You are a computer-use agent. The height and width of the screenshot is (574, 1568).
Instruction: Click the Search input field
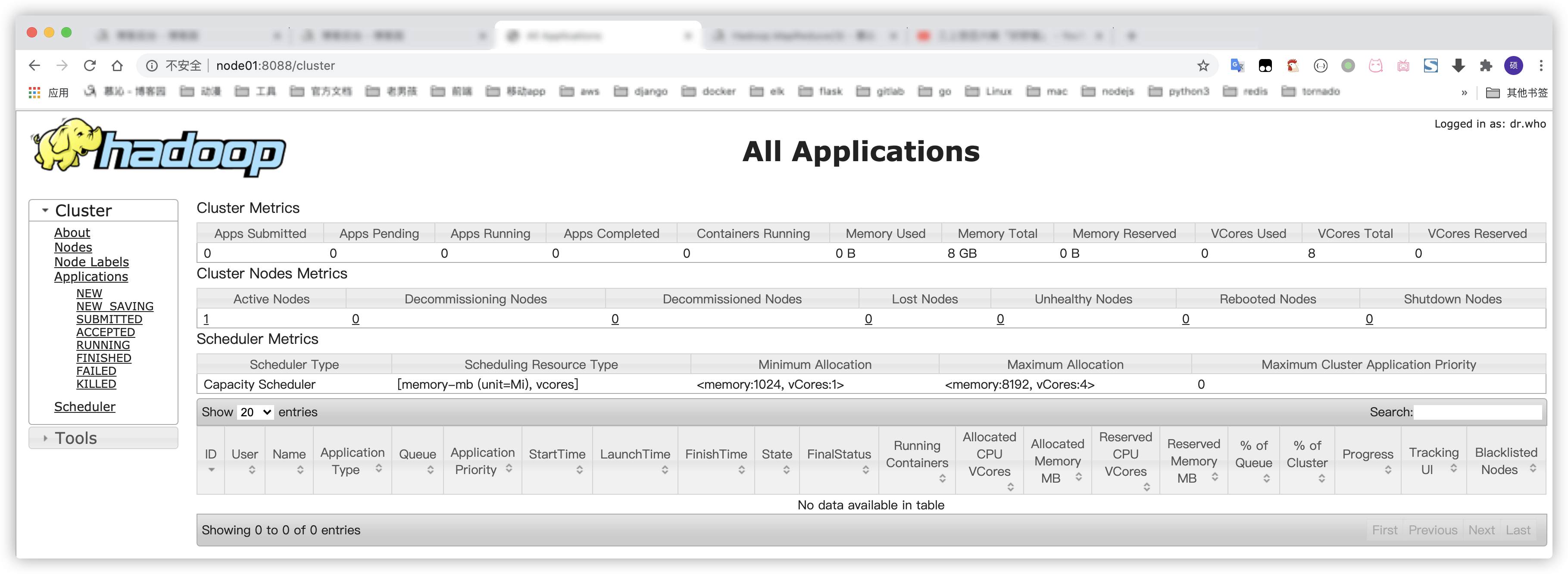click(1477, 412)
